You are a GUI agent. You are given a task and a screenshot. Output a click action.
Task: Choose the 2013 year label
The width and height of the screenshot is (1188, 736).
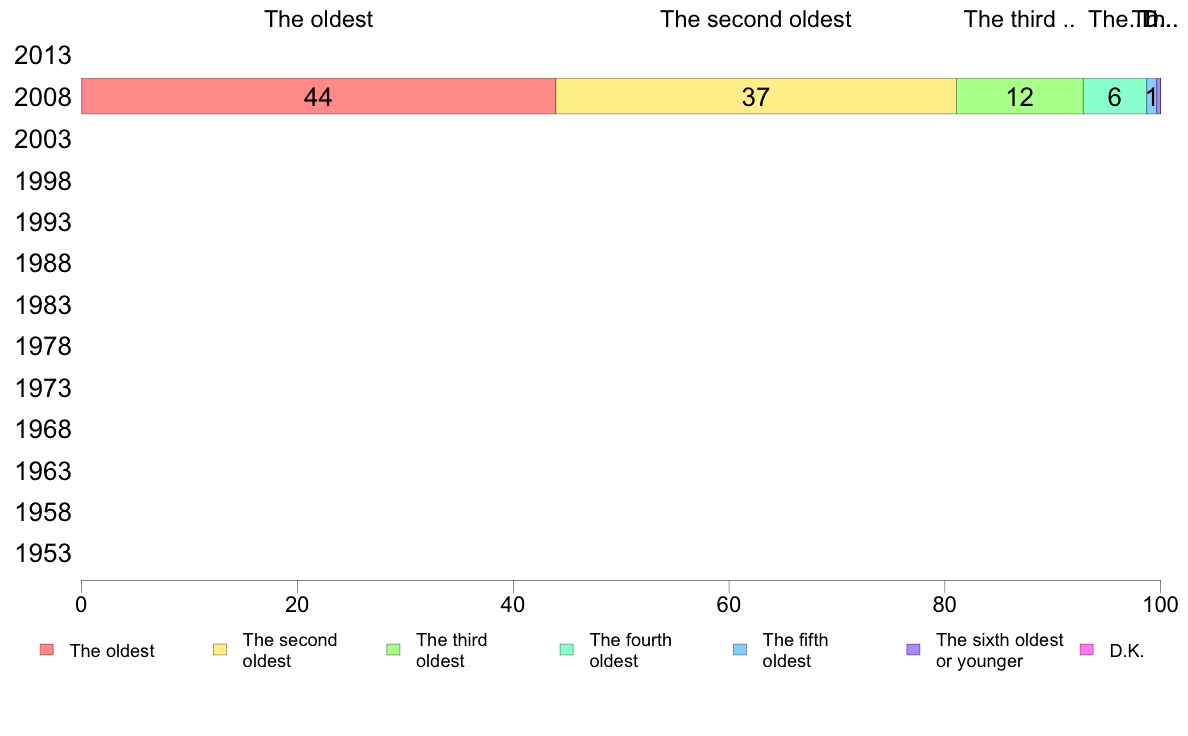pos(43,56)
